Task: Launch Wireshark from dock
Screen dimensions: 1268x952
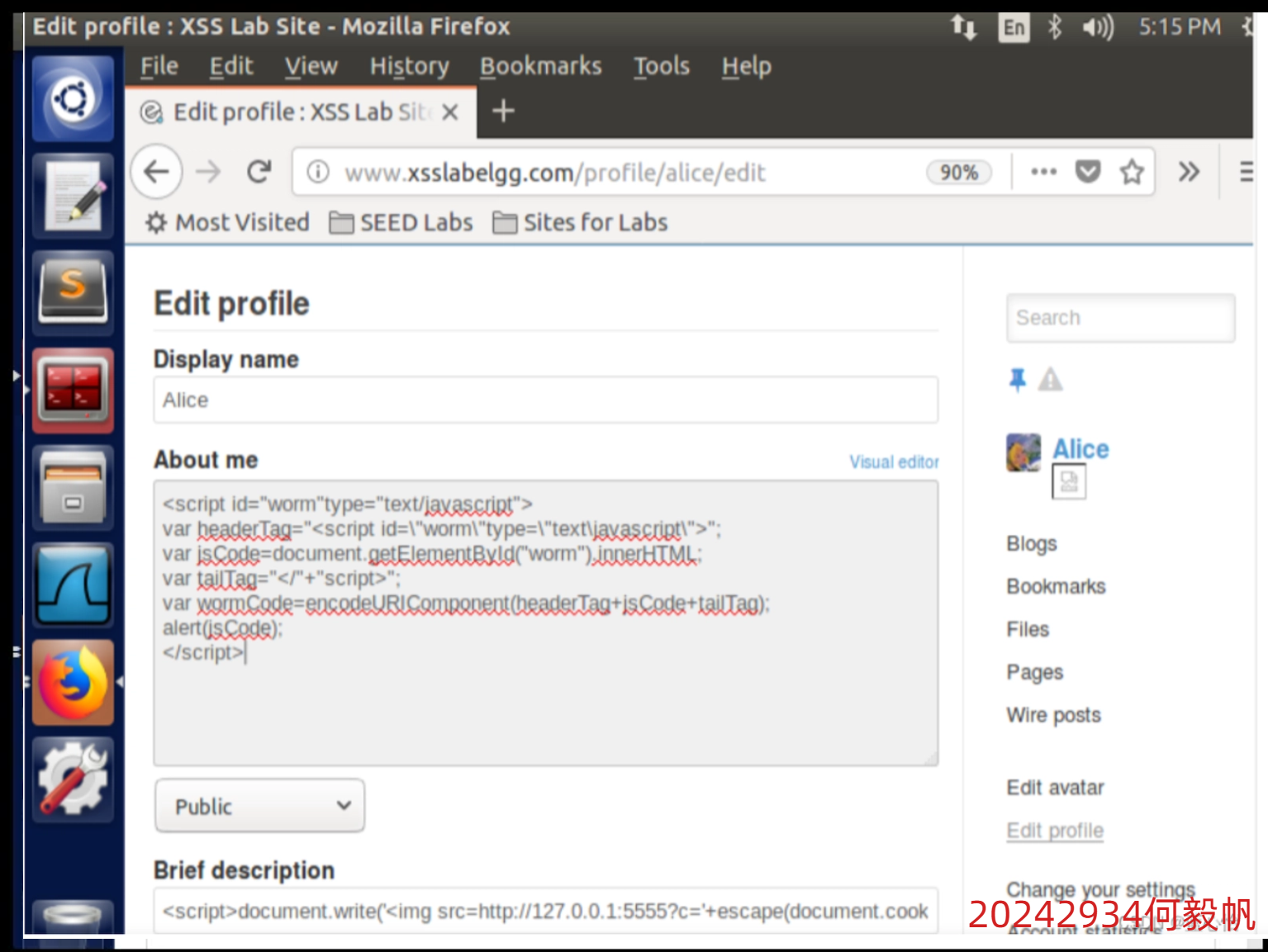Action: click(x=73, y=585)
